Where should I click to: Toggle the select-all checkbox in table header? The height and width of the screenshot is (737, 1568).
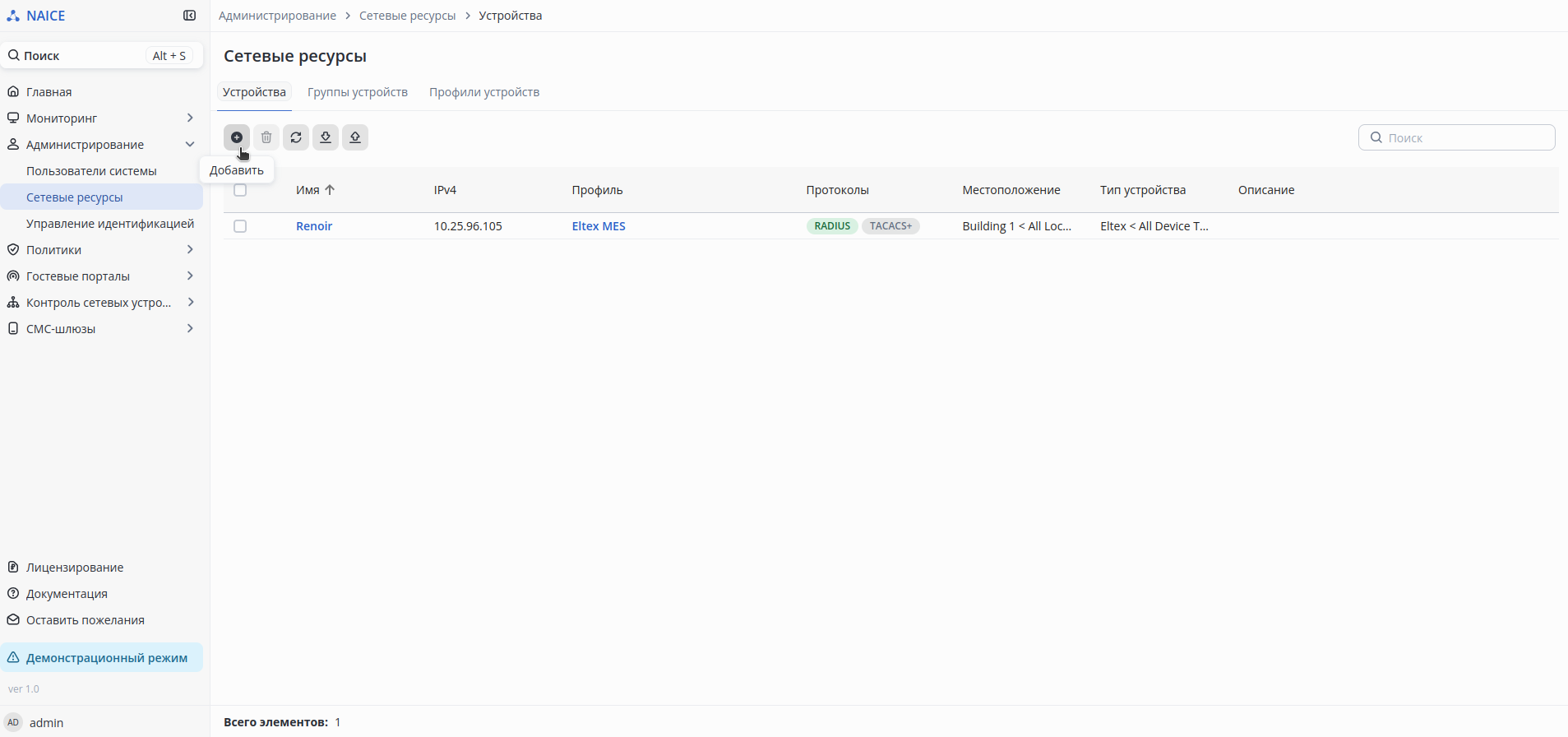(240, 190)
